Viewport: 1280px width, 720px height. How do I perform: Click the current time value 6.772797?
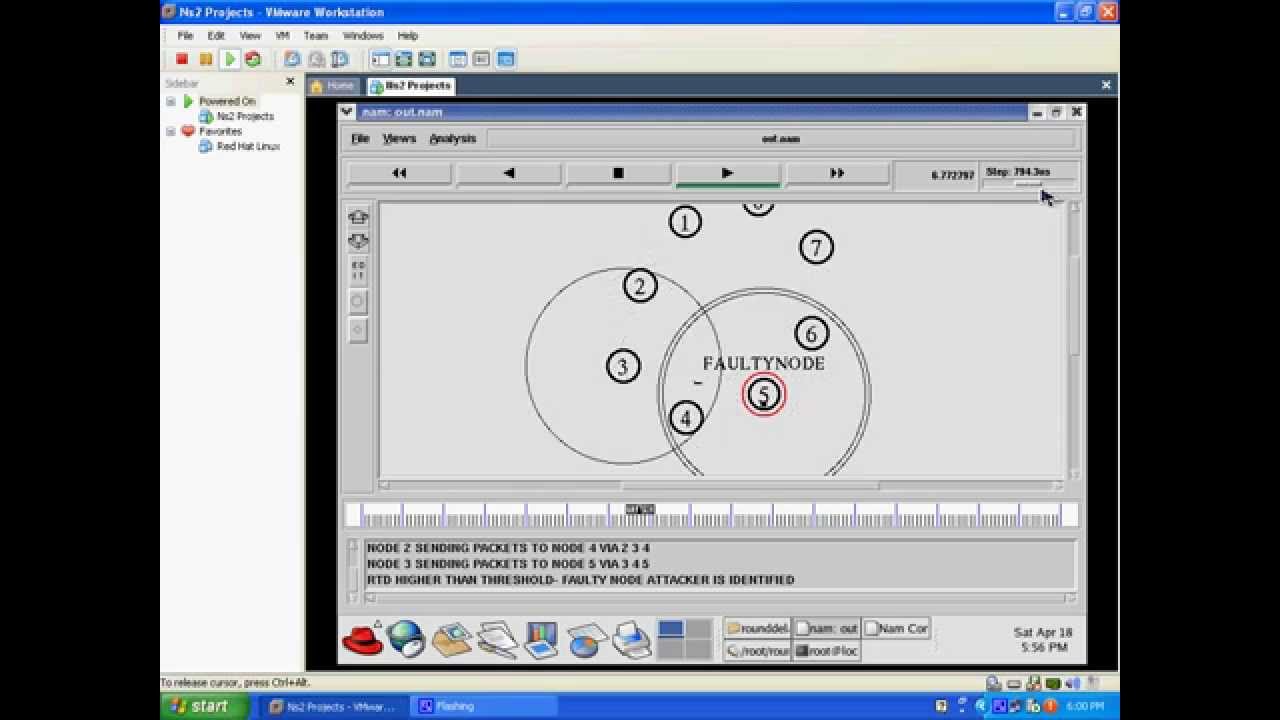pyautogui.click(x=952, y=175)
